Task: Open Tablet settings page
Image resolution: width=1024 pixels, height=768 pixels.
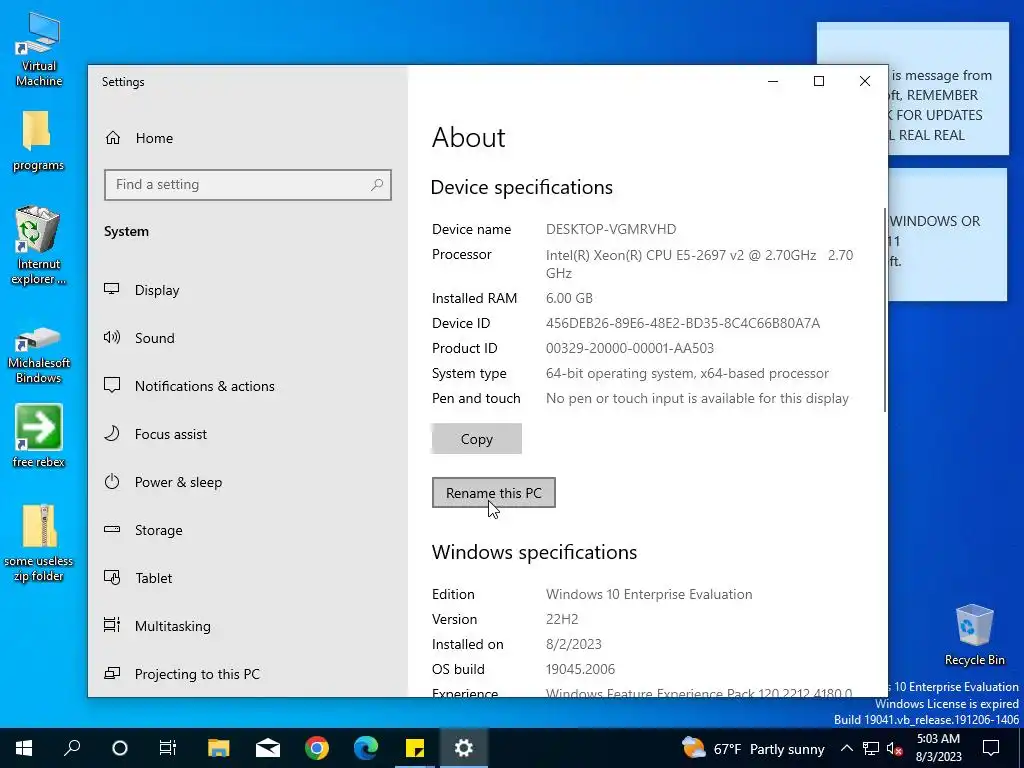Action: coord(248,578)
